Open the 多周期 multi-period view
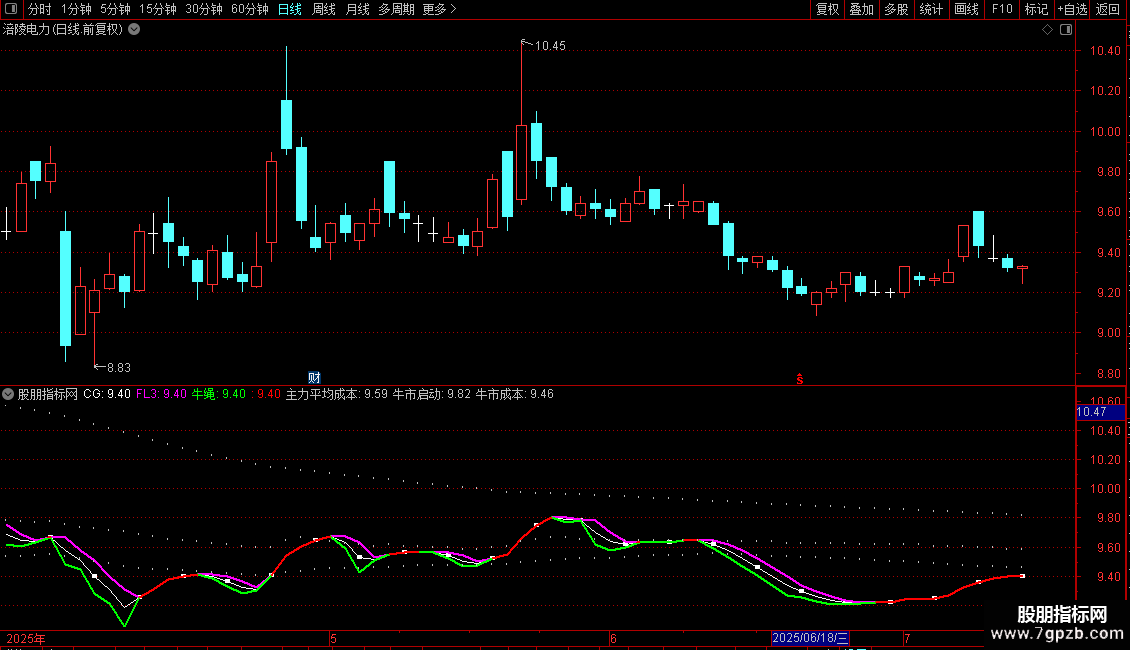Viewport: 1130px width, 650px height. [x=396, y=9]
